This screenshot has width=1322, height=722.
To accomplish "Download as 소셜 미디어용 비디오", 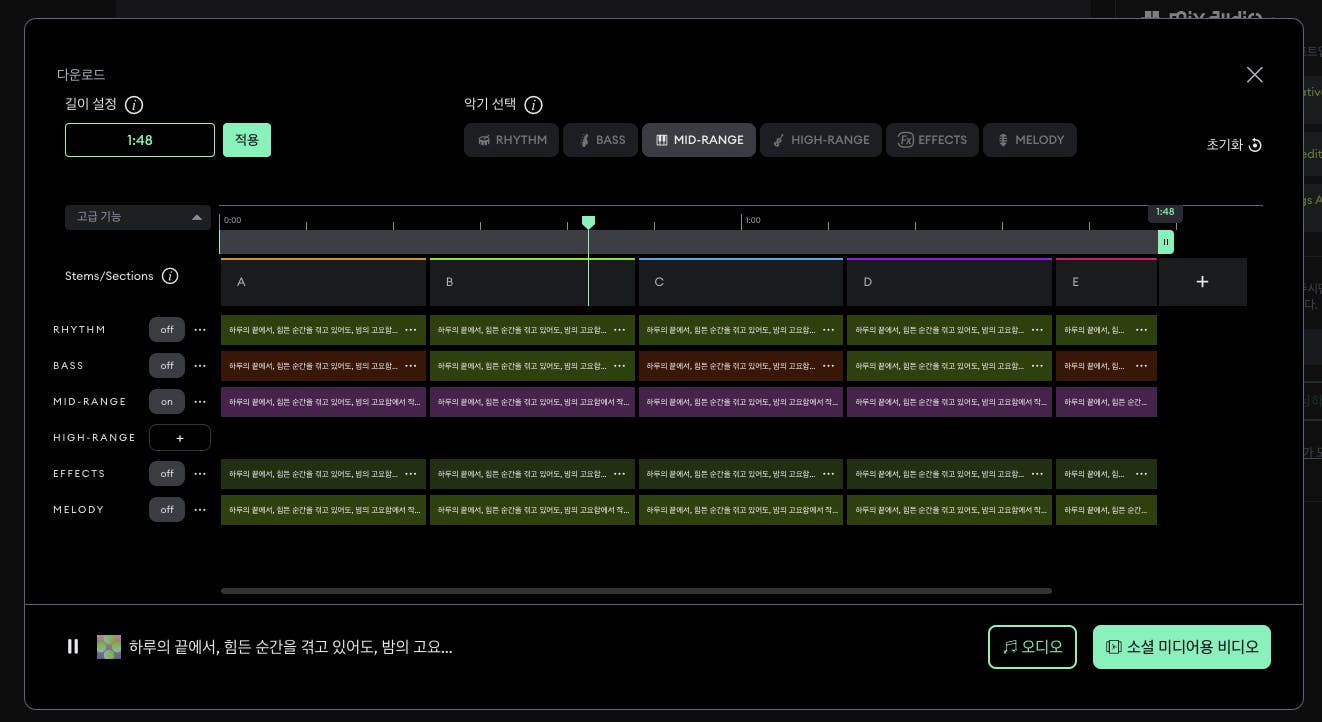I will pyautogui.click(x=1181, y=647).
